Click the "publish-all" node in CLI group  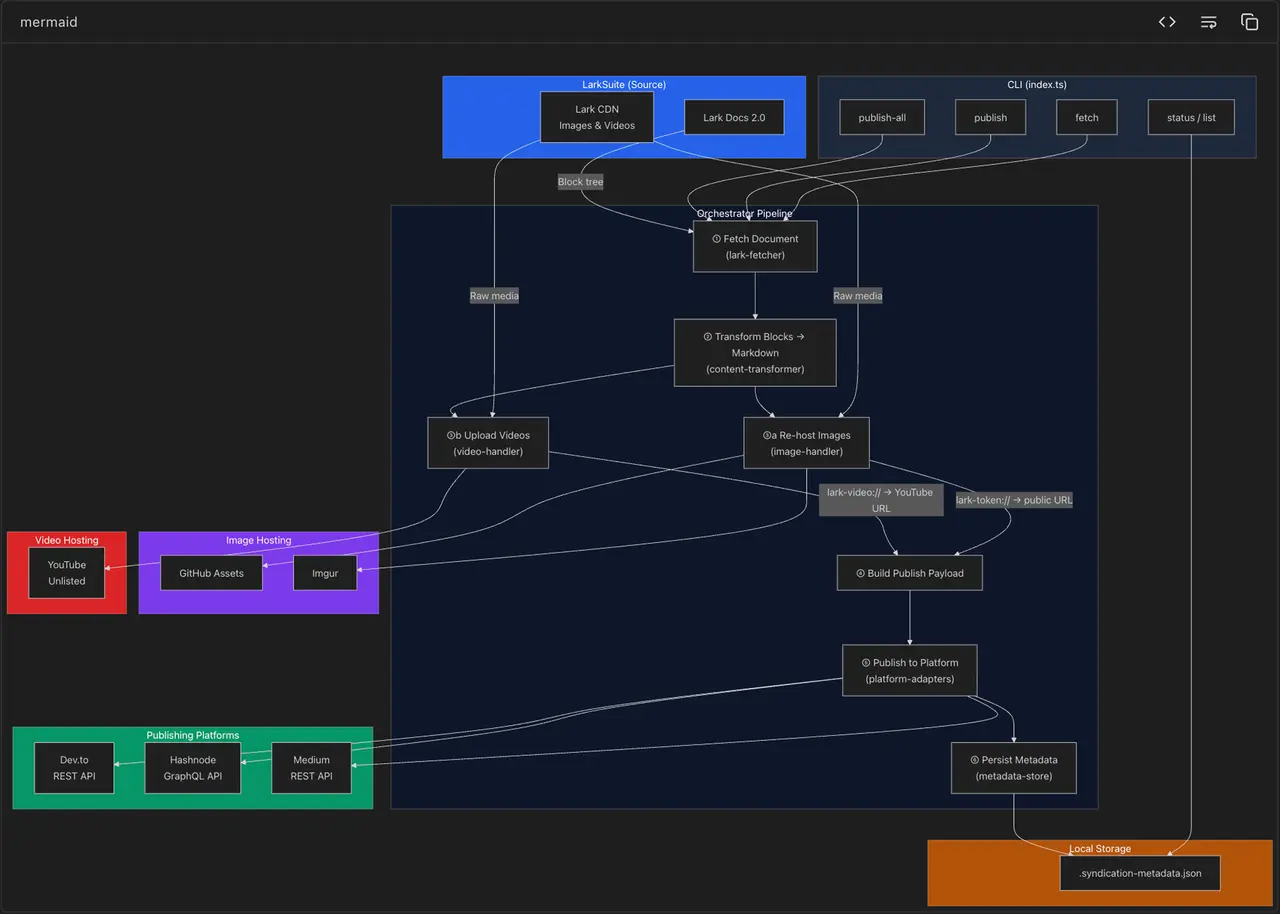pos(881,117)
